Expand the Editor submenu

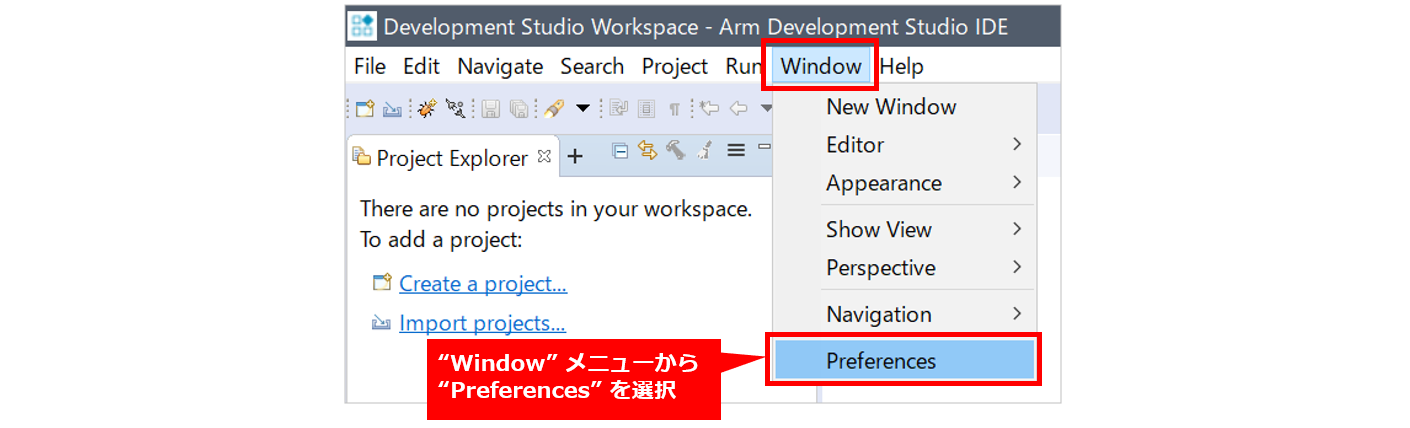(904, 145)
